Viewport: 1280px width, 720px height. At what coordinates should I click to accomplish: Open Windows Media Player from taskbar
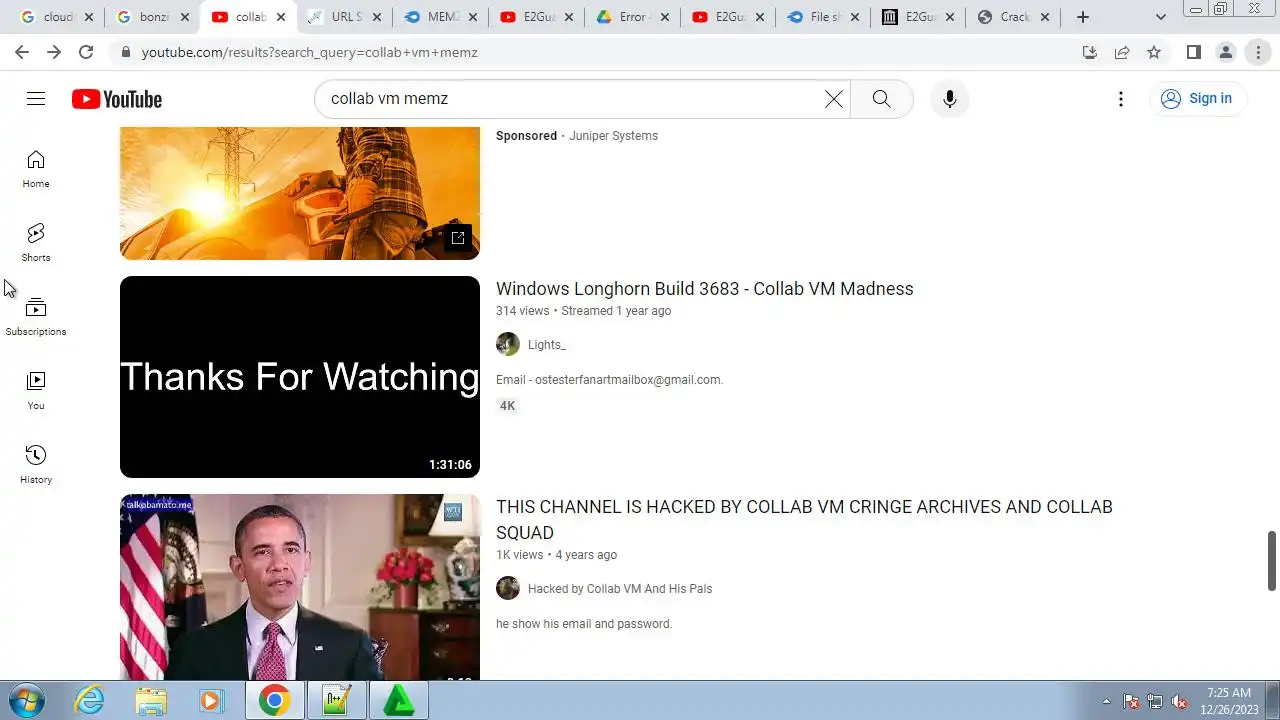211,700
